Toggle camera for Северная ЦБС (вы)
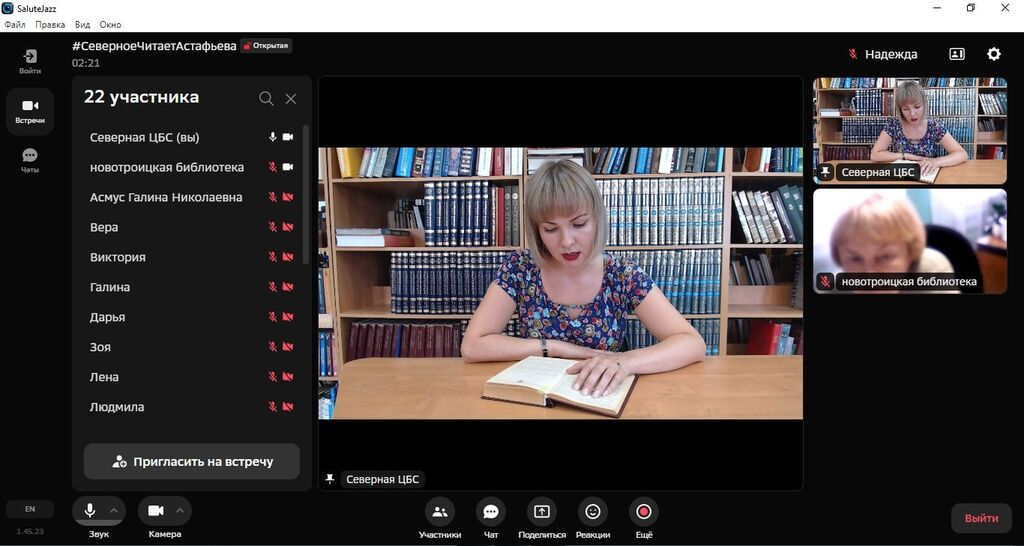Image resolution: width=1024 pixels, height=546 pixels. pos(288,137)
